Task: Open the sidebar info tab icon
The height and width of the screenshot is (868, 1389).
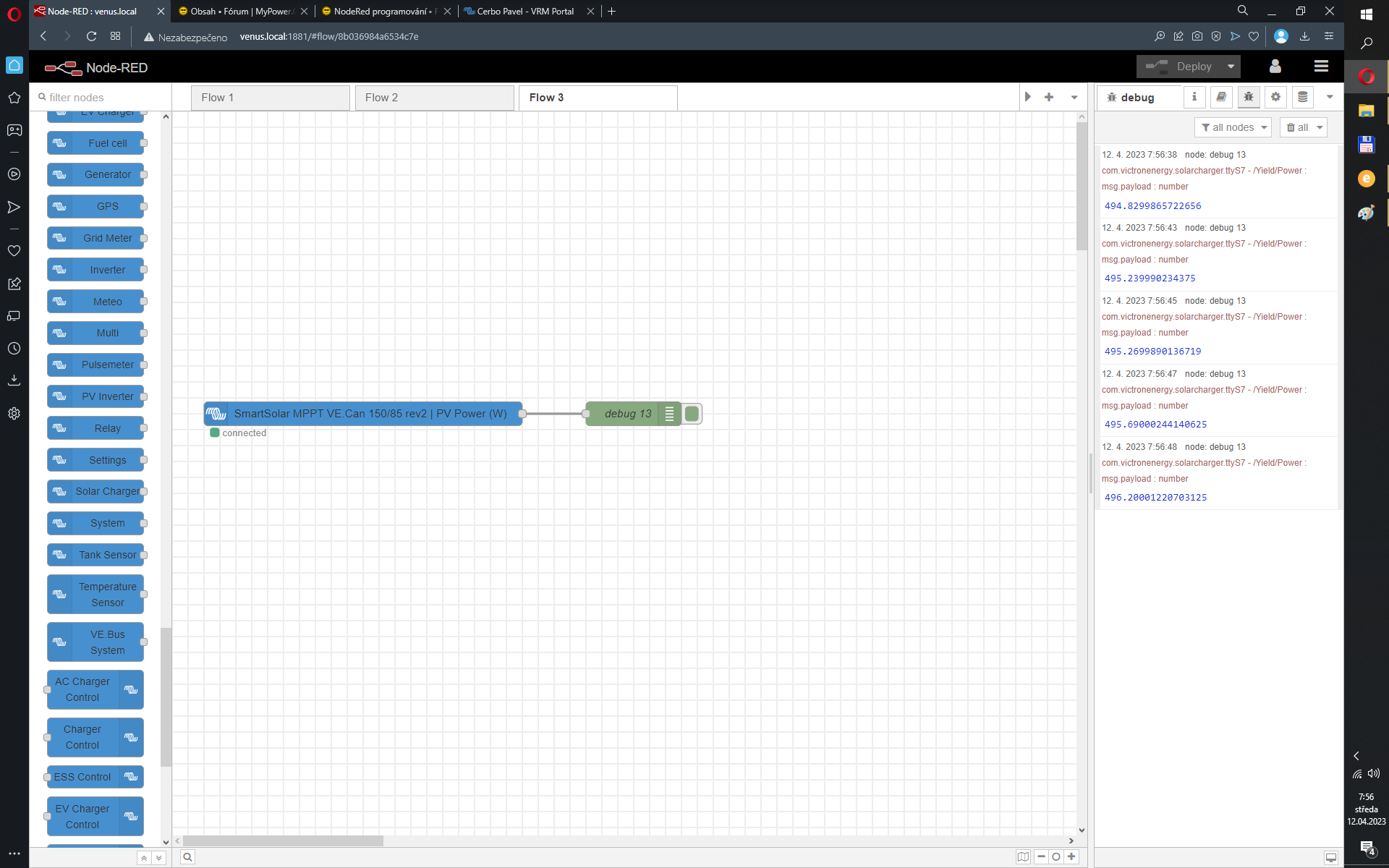Action: [1194, 97]
